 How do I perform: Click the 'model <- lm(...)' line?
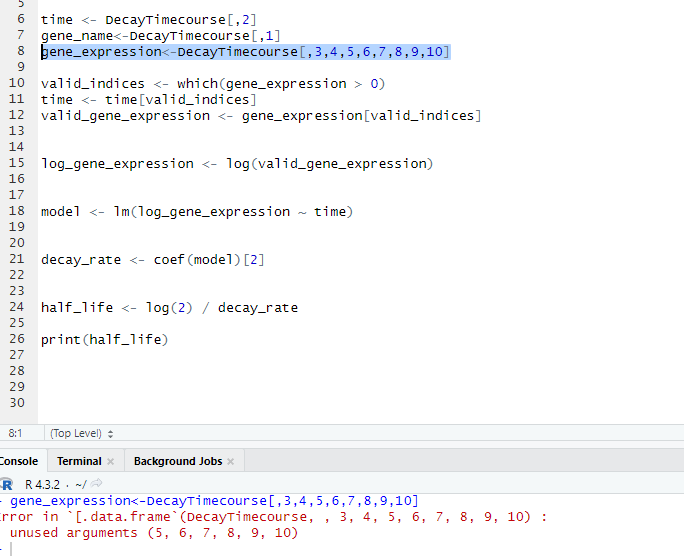[197, 212]
